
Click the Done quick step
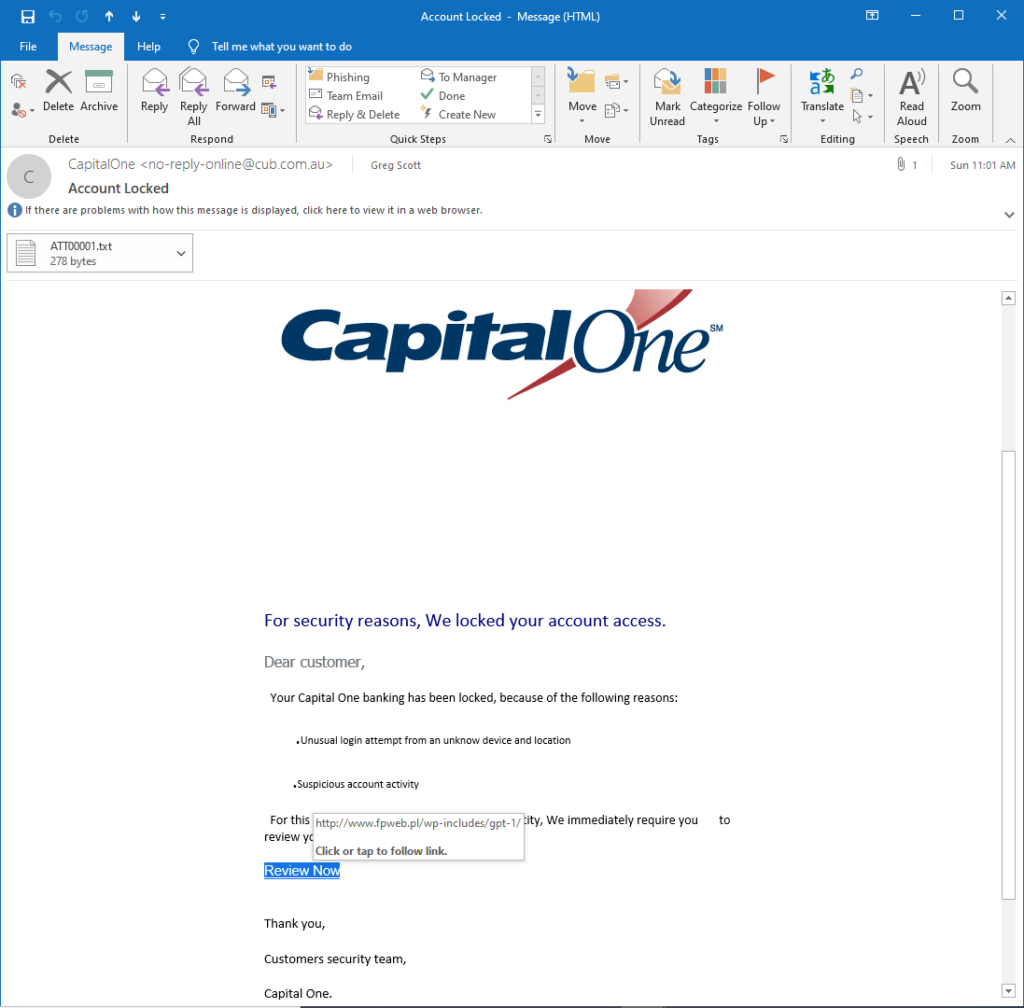[x=443, y=95]
